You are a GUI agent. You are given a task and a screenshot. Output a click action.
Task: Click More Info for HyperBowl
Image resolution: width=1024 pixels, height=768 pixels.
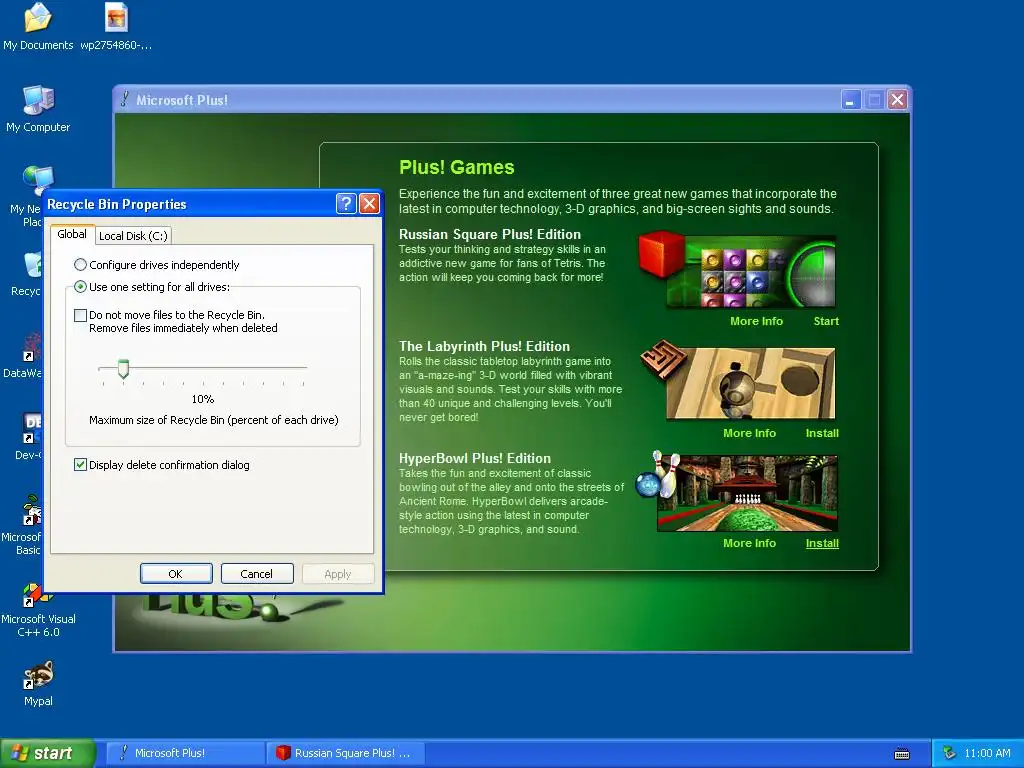(x=749, y=543)
